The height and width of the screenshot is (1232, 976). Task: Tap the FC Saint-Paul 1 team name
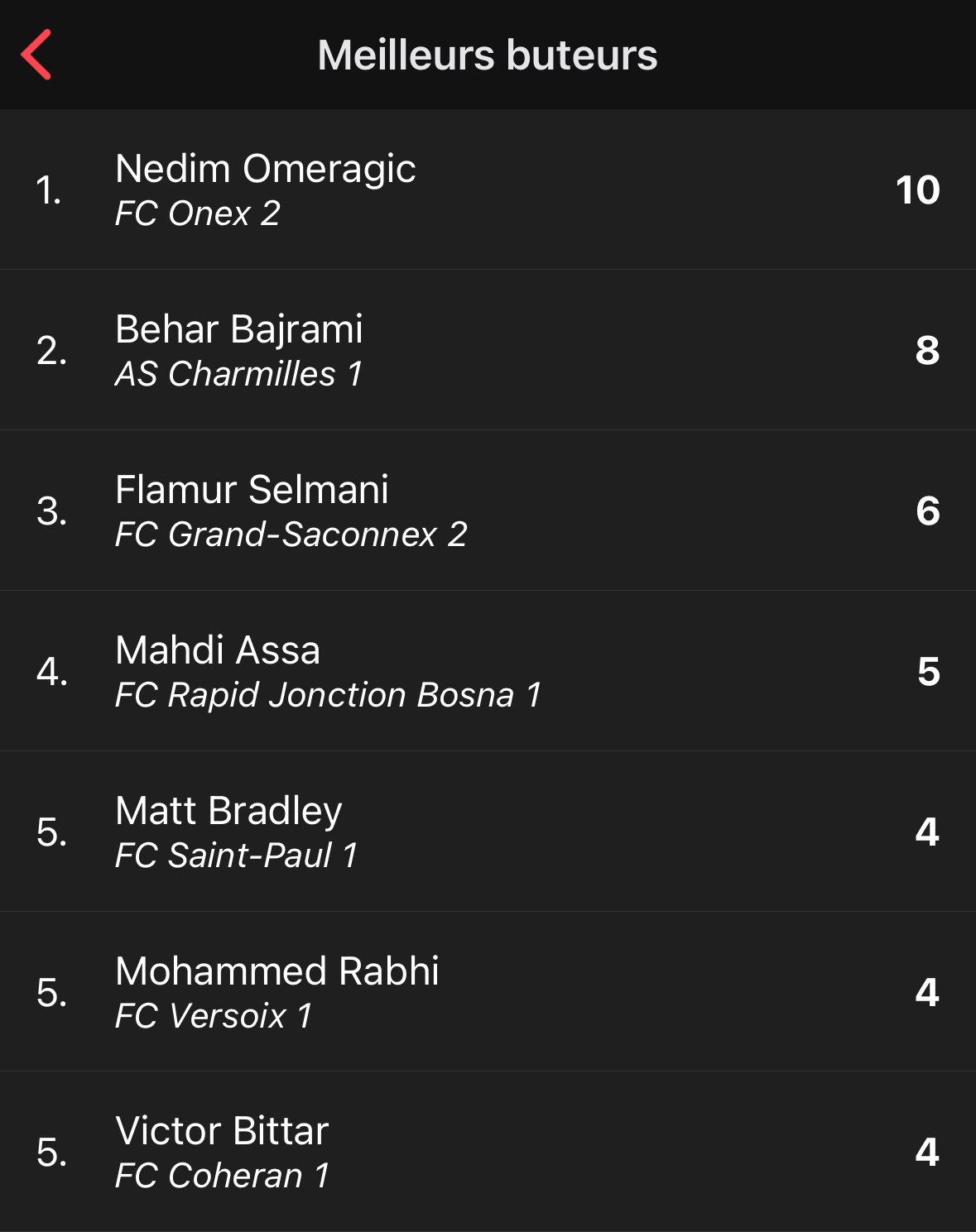236,856
